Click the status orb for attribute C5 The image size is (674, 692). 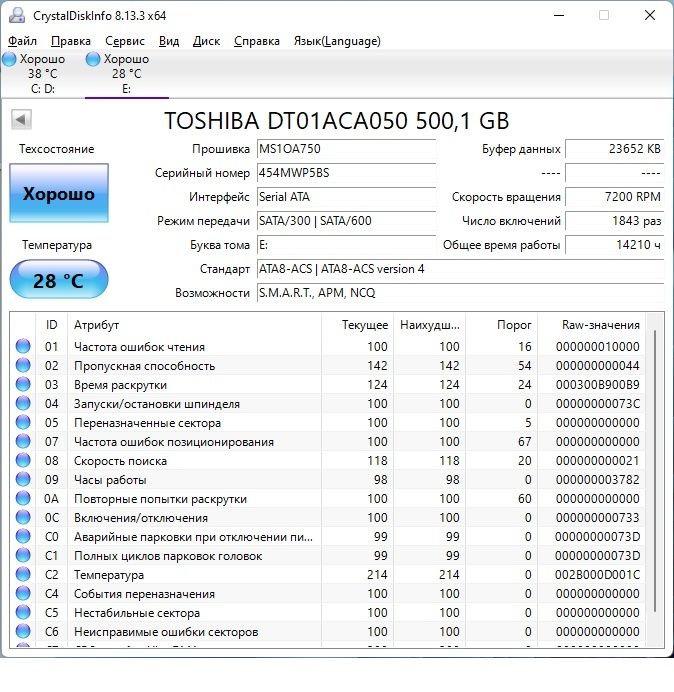(23, 613)
